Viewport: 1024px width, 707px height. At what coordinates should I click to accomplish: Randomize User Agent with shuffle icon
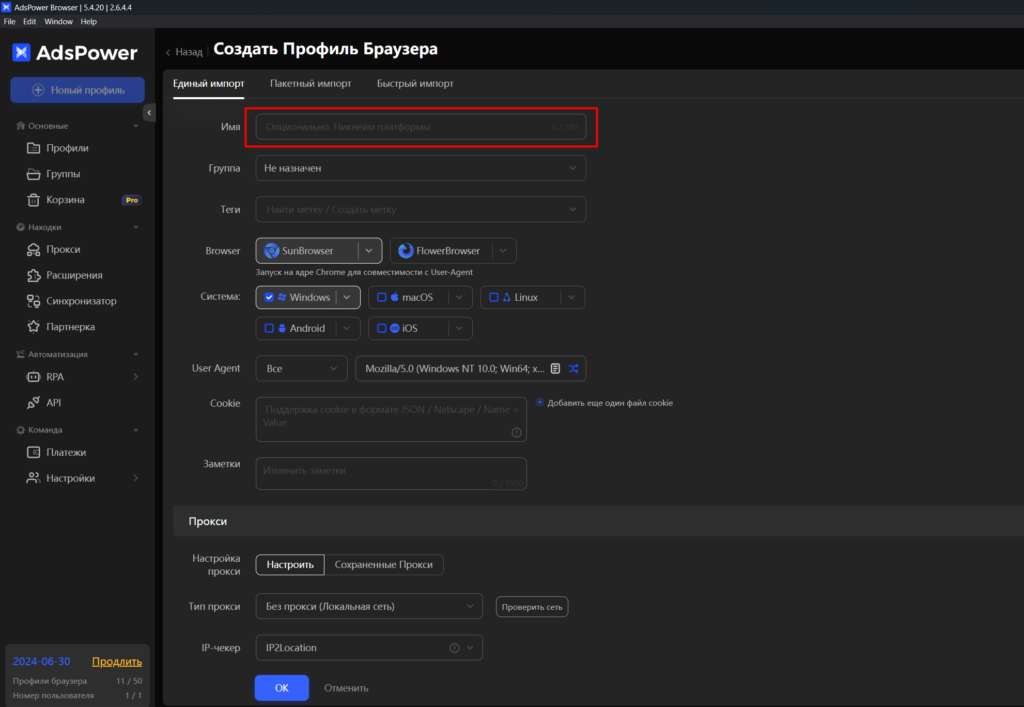[x=574, y=369]
